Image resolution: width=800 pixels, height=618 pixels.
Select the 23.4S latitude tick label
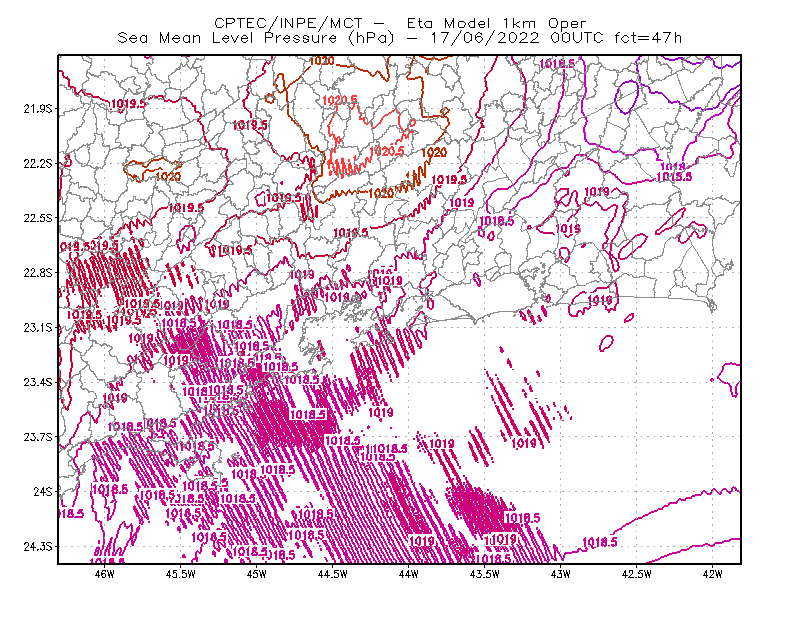(x=38, y=382)
